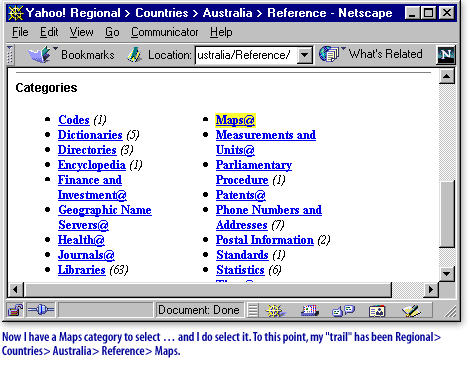This screenshot has width=470, height=390.
Task: Click the horizontal scrollbar thumb
Action: tap(207, 289)
